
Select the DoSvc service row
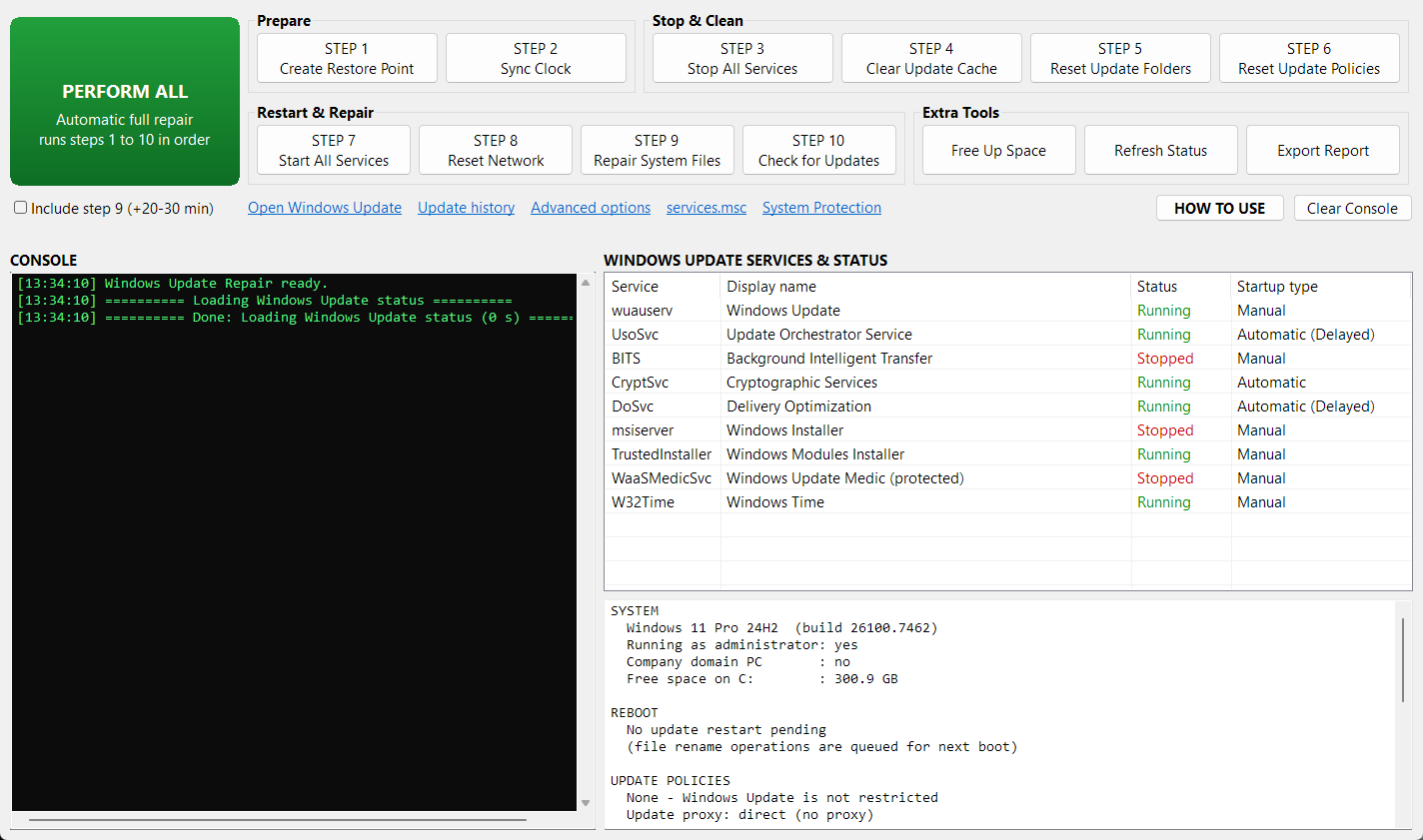point(1008,407)
